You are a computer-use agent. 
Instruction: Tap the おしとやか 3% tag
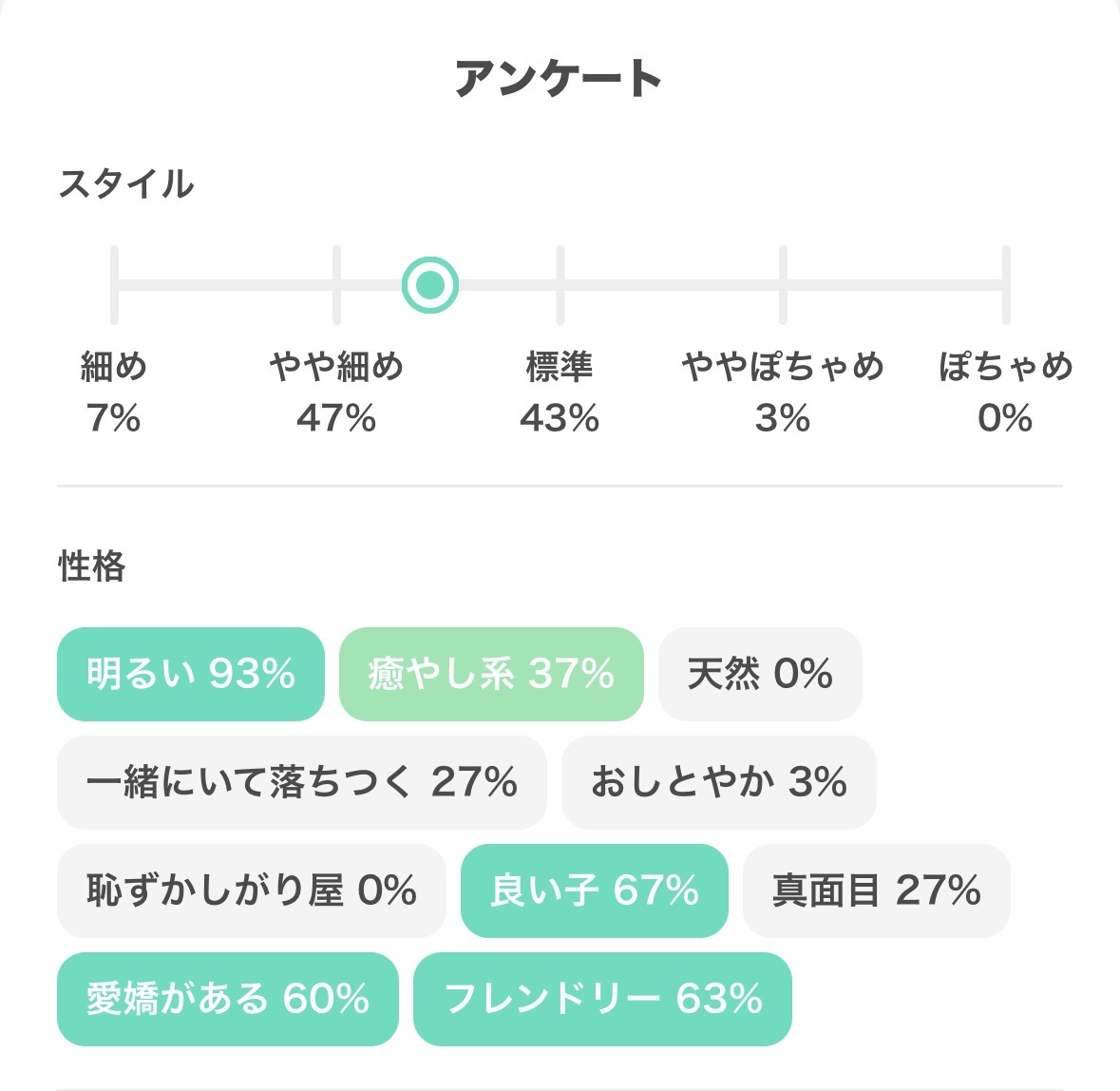coord(718,782)
